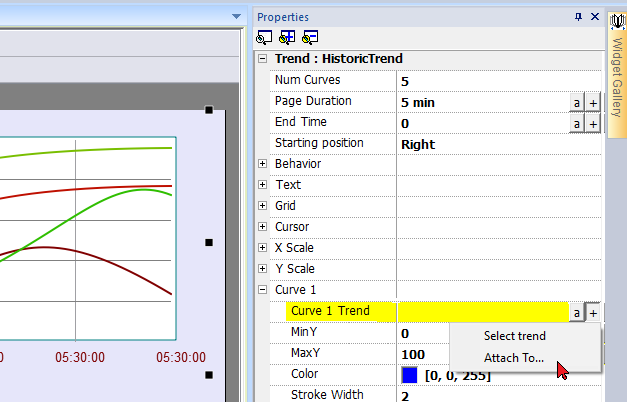Open the panel dropdown arrow above Properties
This screenshot has width=627, height=402.
[237, 17]
